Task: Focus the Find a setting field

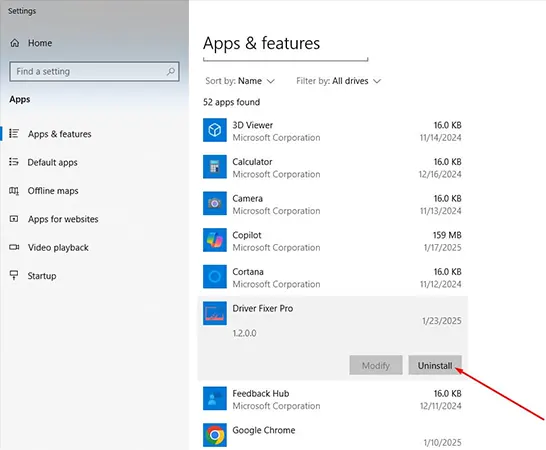Action: pos(94,72)
